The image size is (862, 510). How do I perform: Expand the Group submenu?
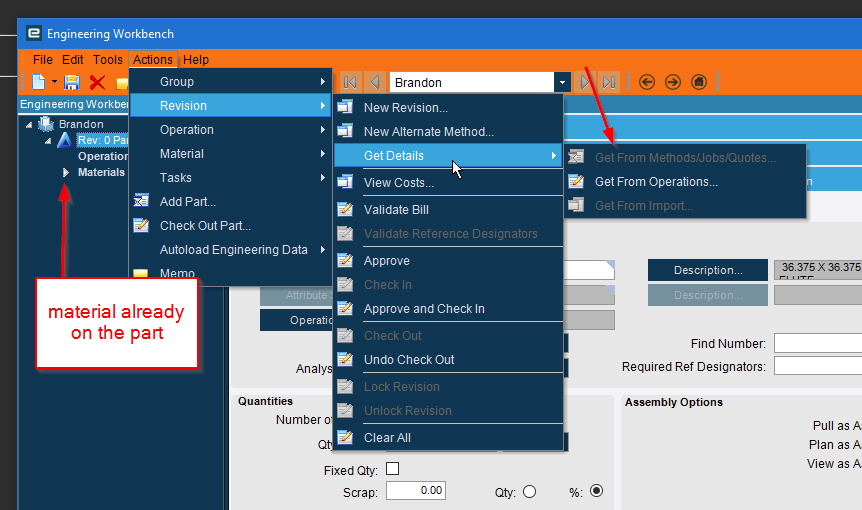coord(230,81)
